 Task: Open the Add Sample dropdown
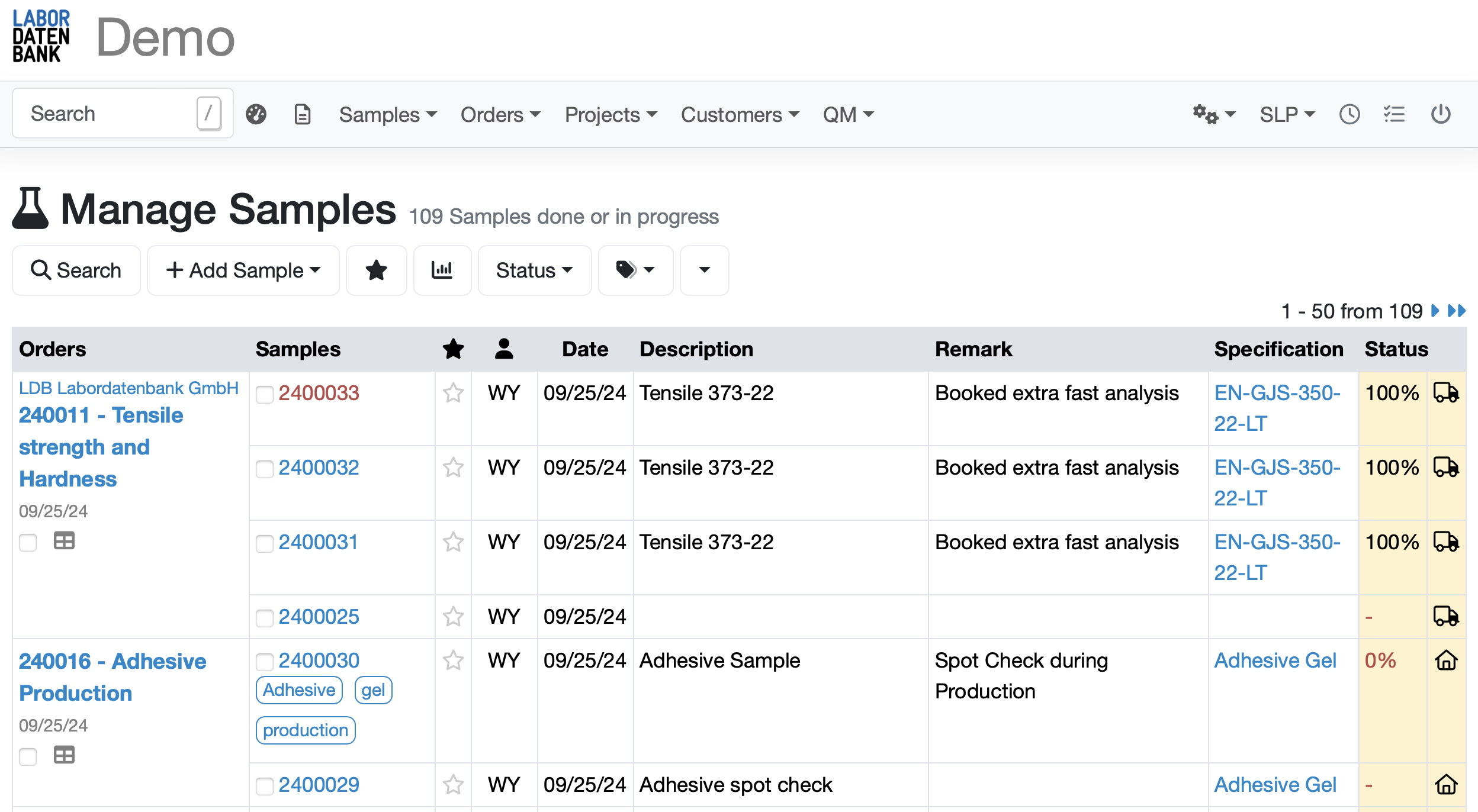[x=243, y=270]
